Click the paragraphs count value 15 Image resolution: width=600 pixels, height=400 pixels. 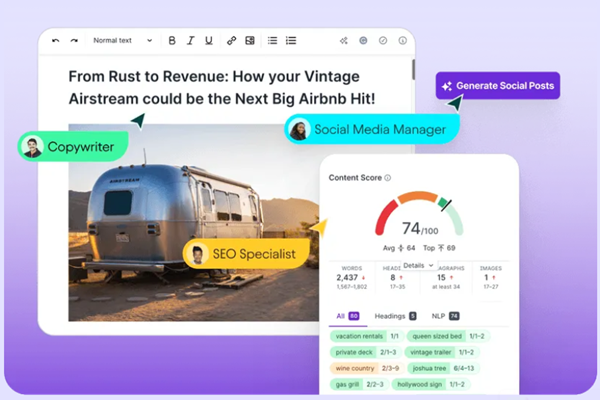[442, 278]
